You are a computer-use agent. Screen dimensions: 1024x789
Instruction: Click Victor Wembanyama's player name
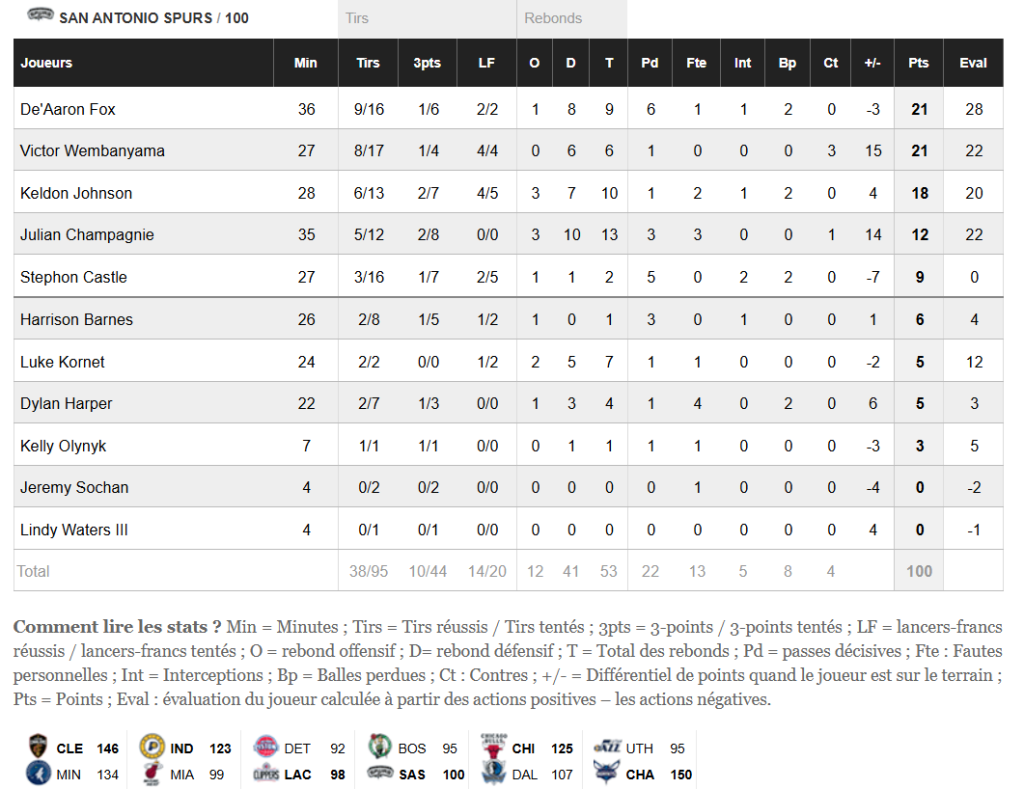tap(93, 151)
